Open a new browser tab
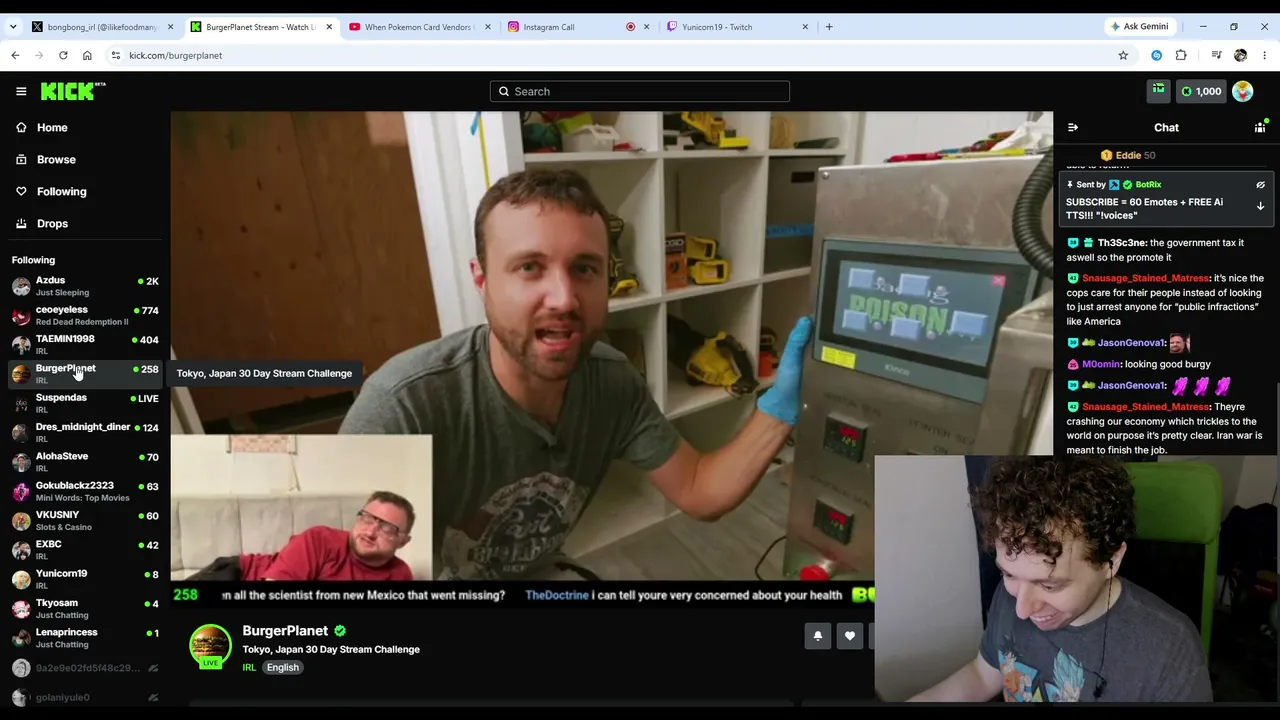1280x720 pixels. [829, 27]
